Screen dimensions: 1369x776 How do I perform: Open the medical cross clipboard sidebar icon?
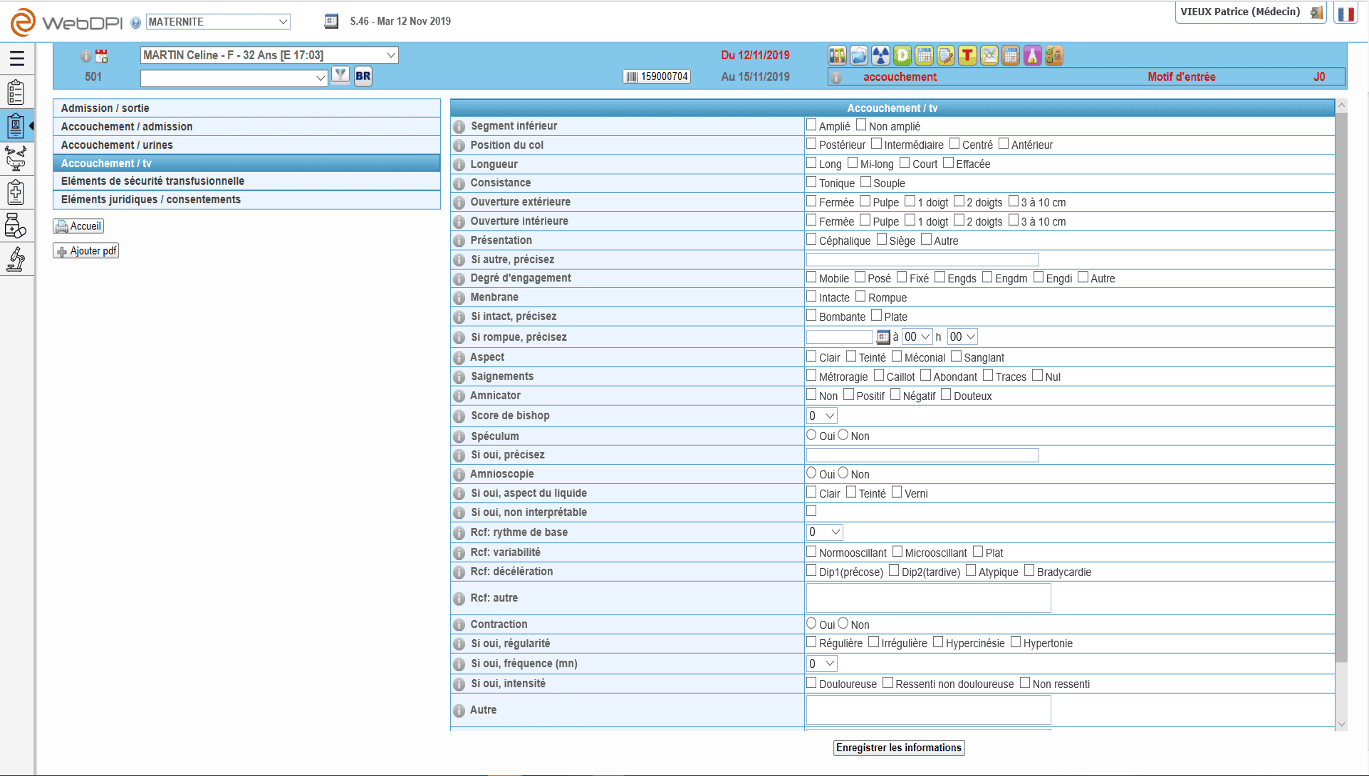(x=16, y=191)
